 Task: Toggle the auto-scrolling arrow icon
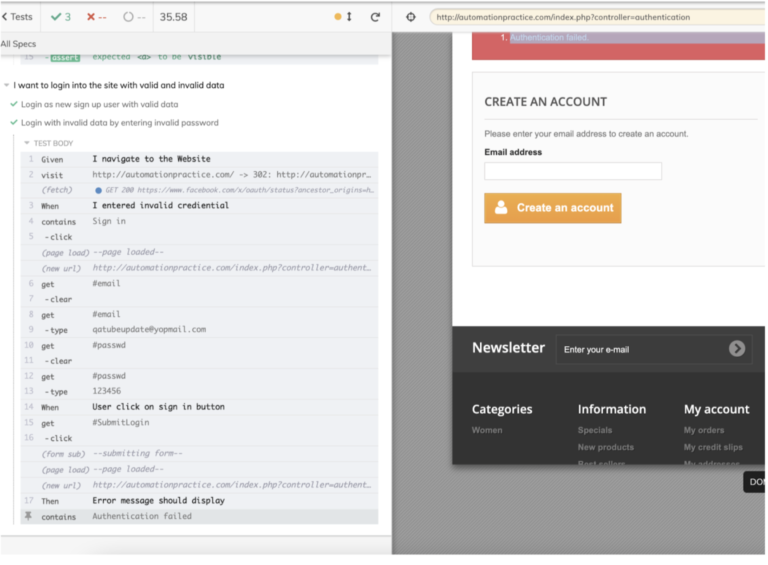tap(349, 17)
